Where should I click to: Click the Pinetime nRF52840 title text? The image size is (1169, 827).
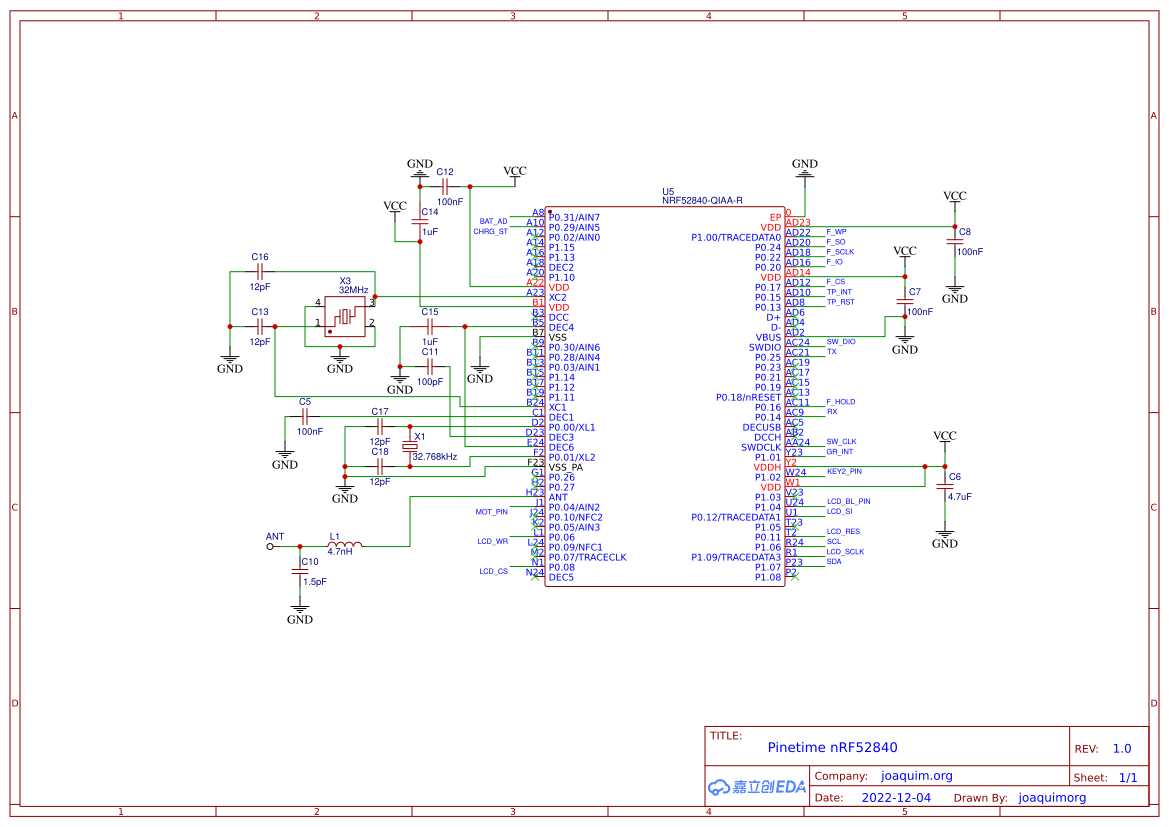(x=832, y=747)
